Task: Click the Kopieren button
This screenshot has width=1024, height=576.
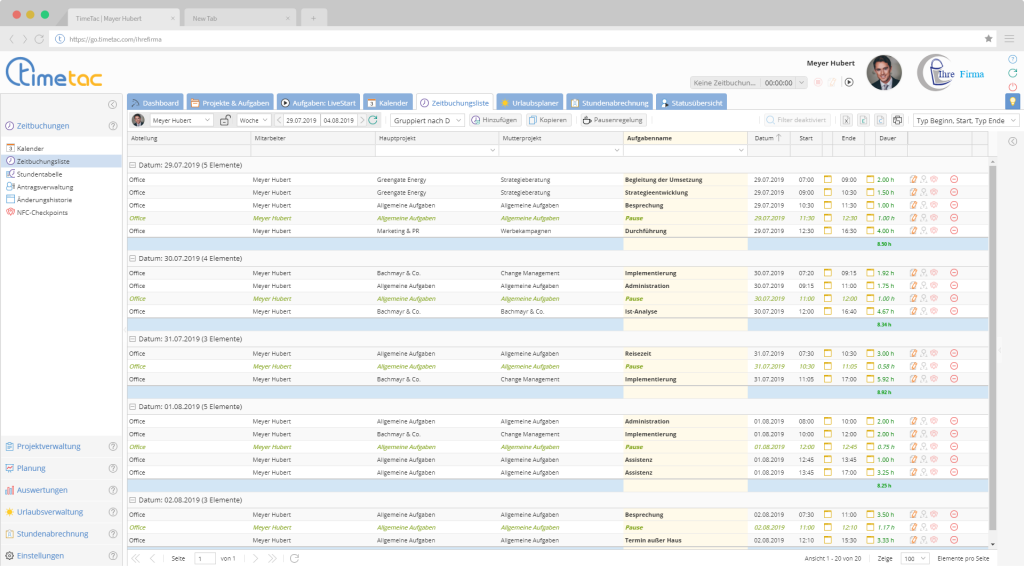Action: [x=548, y=120]
